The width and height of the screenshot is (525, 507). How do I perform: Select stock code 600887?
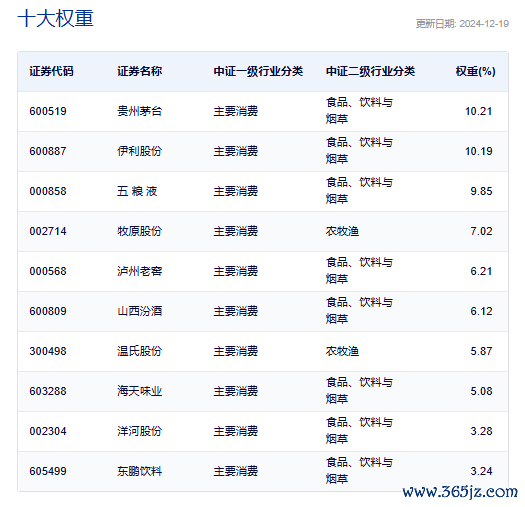48,151
